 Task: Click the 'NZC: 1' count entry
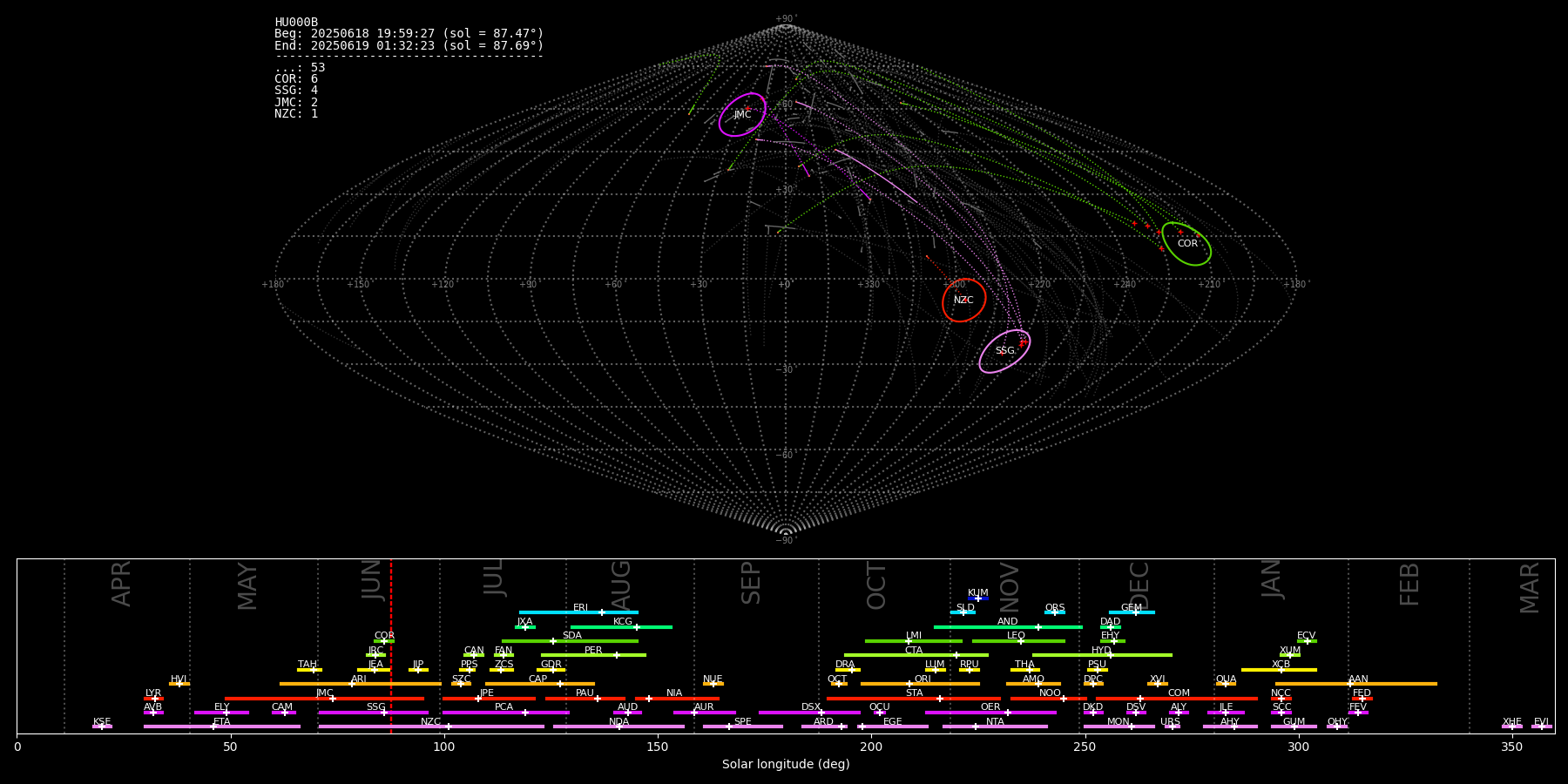click(x=296, y=113)
